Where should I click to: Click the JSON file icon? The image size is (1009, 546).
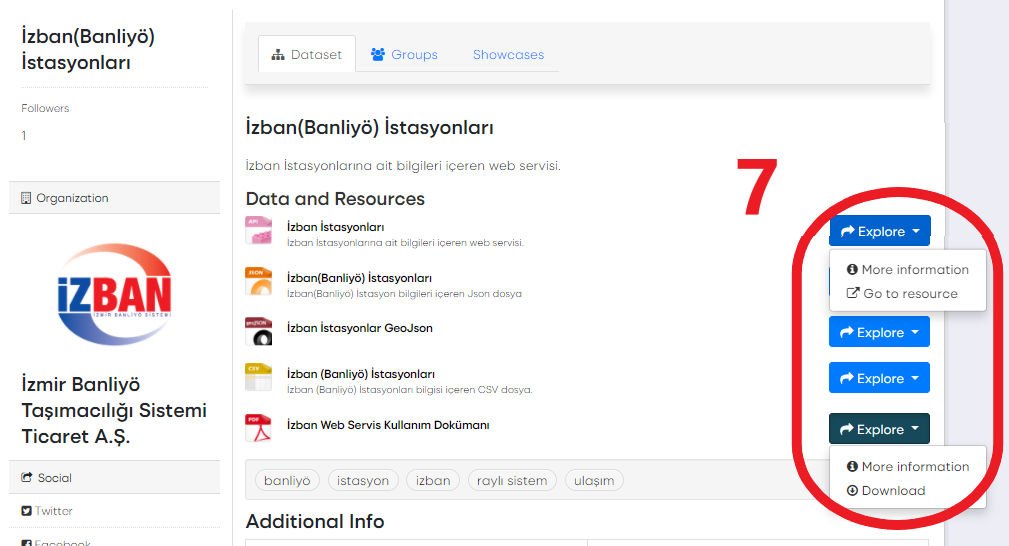point(258,281)
